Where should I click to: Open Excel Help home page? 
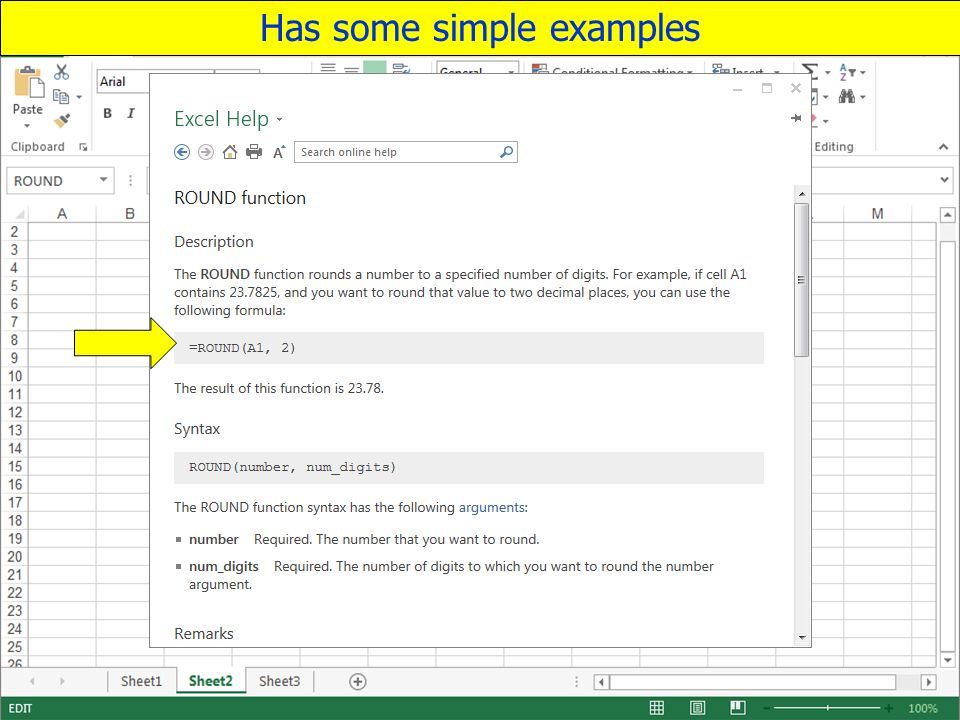230,152
